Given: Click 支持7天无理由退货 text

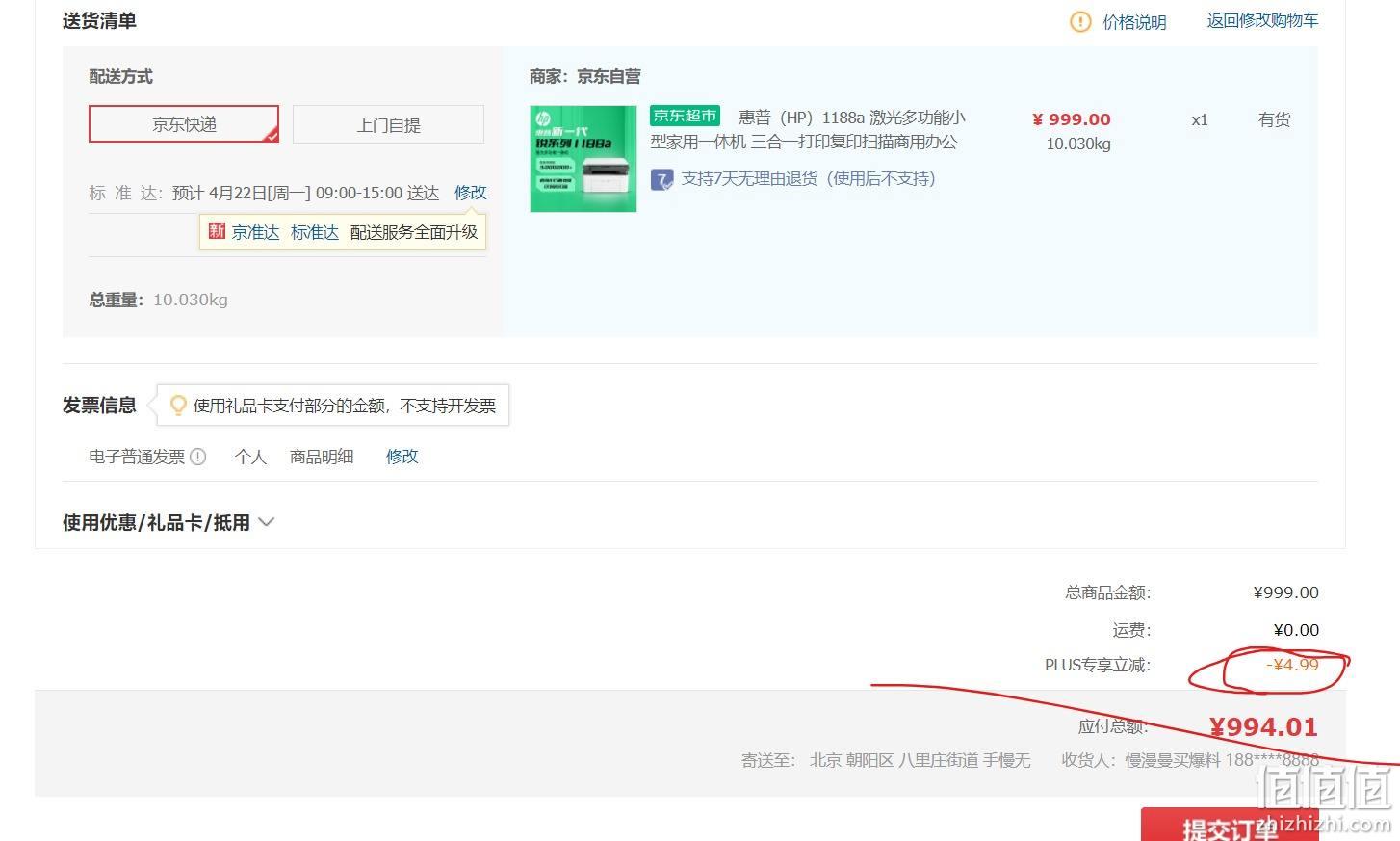Looking at the screenshot, I should tap(808, 178).
